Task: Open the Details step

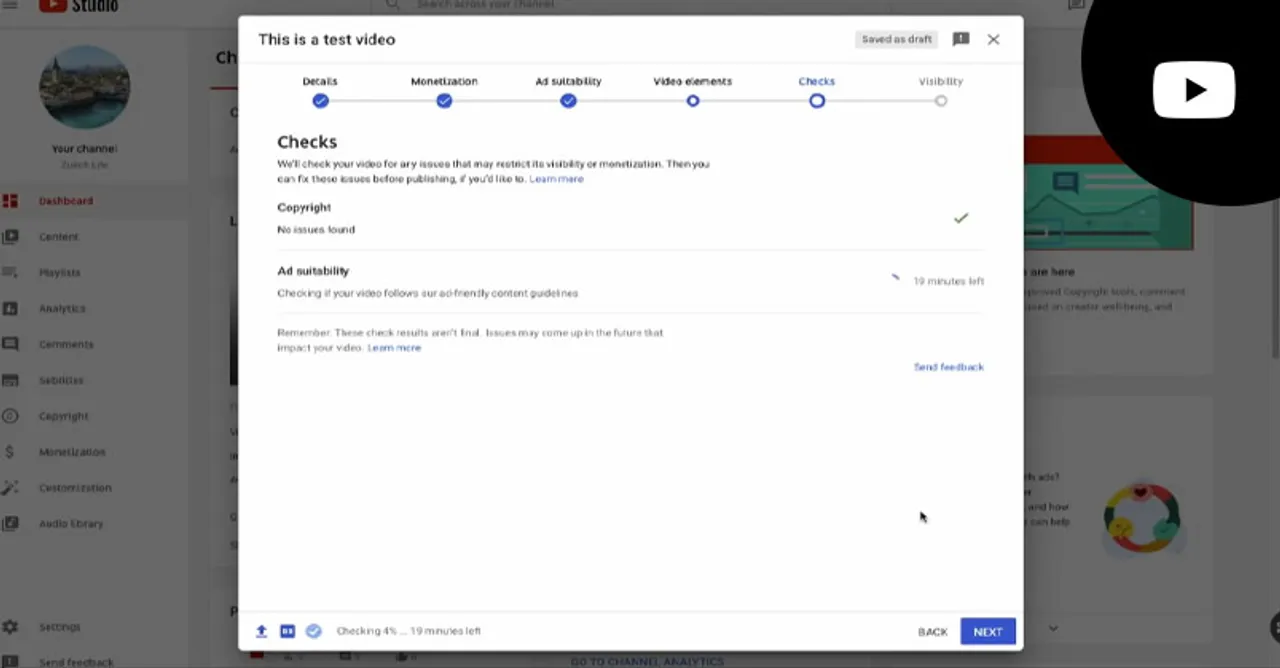Action: pyautogui.click(x=320, y=91)
